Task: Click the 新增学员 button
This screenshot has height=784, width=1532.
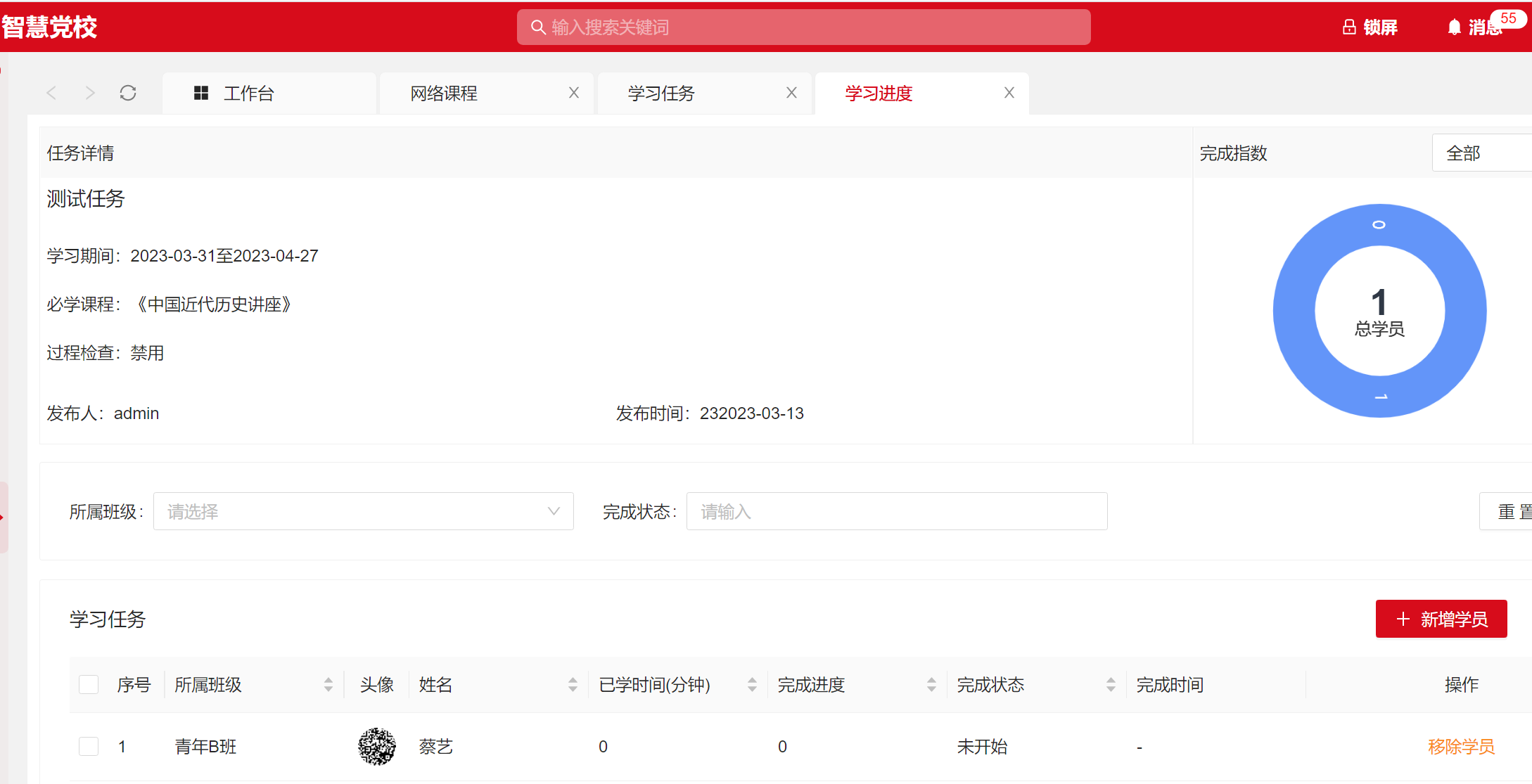Action: point(1441,619)
